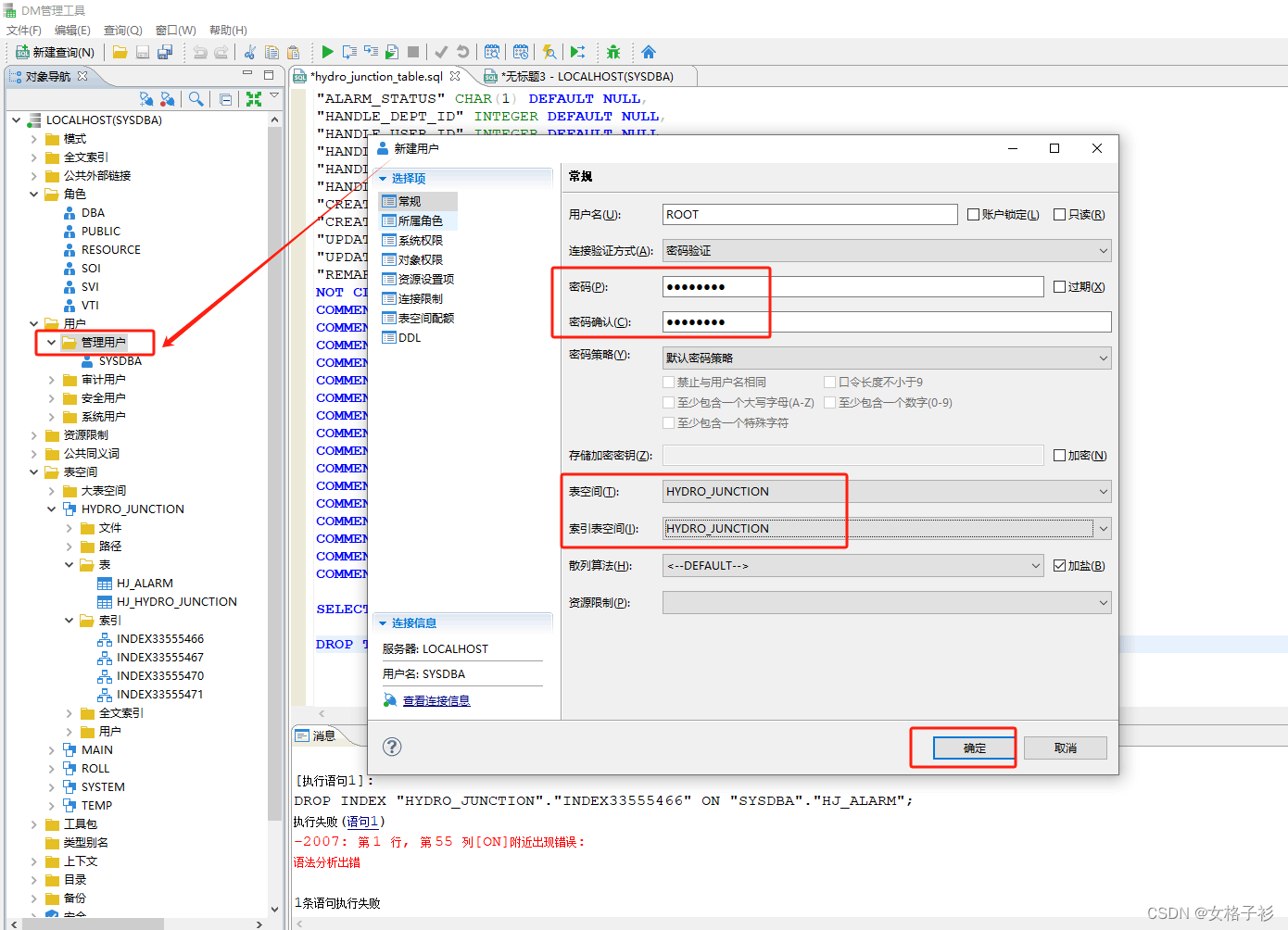This screenshot has width=1288, height=930.
Task: Toggle the Expired (过期) checkbox
Action: [1059, 286]
